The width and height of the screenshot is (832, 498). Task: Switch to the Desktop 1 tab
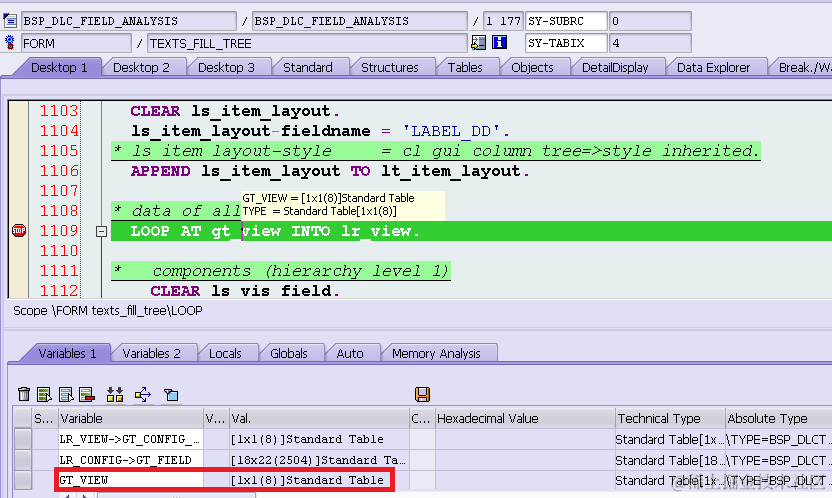(x=59, y=67)
